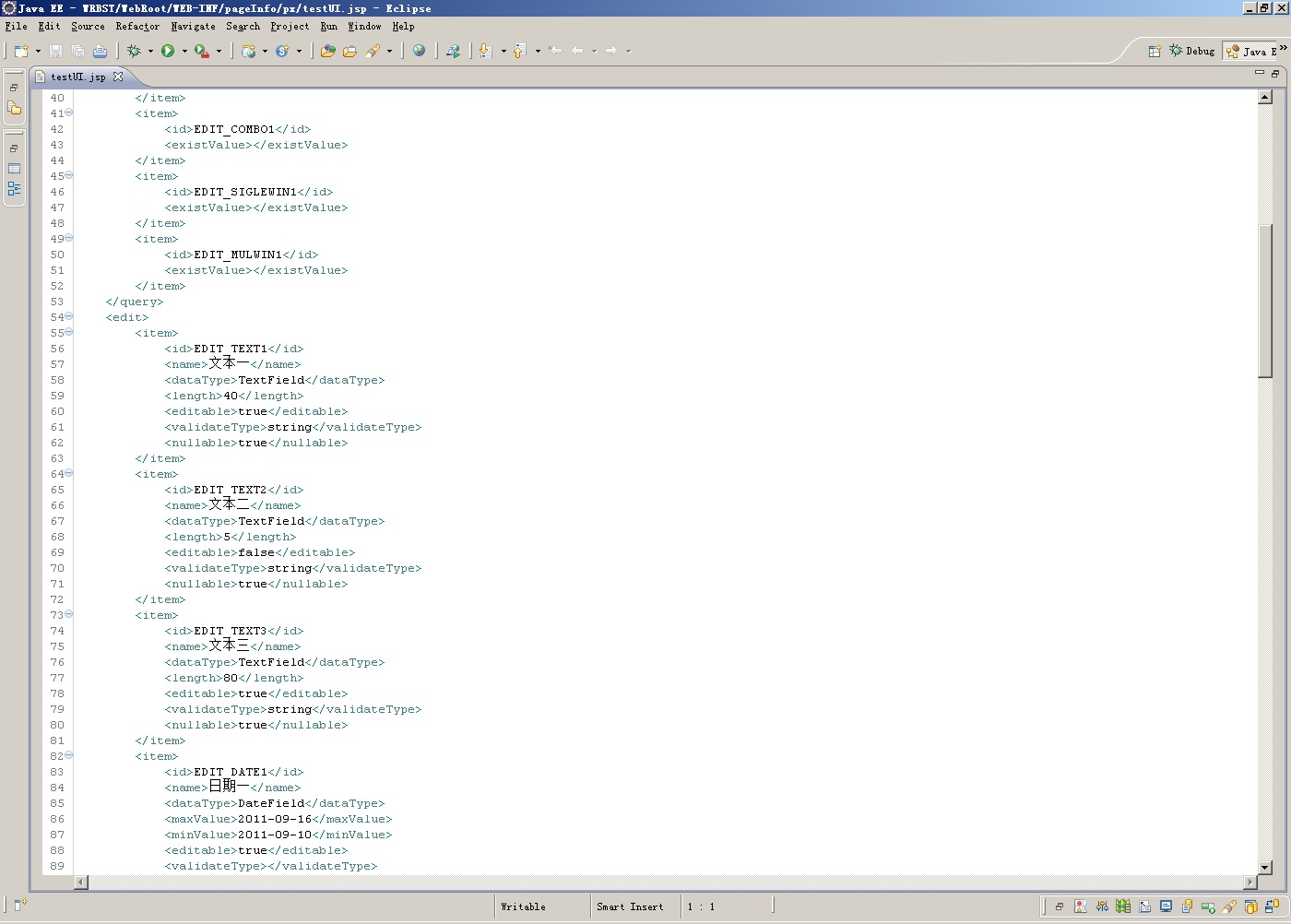This screenshot has width=1291, height=924.
Task: Open the File menu
Action: coord(17,27)
